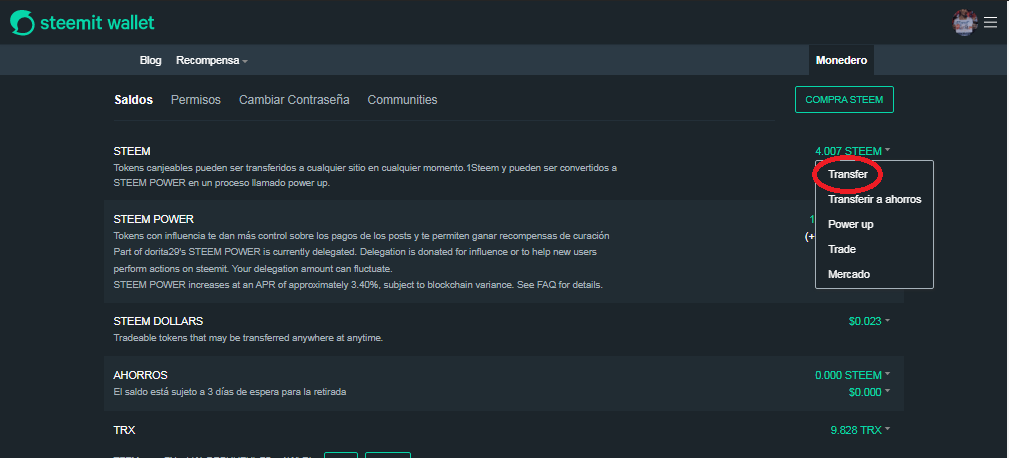The image size is (1009, 458).
Task: Go to the Blog link
Action: (151, 60)
